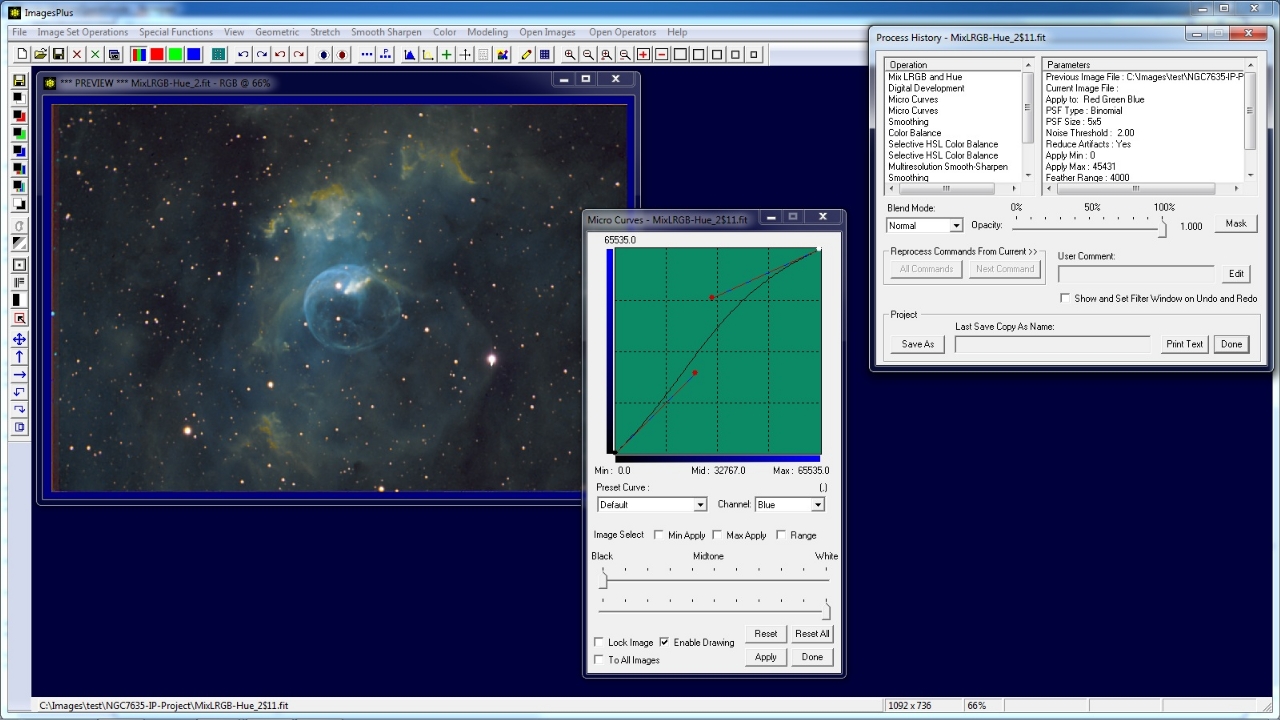Click the first zoom-in magnifier icon
This screenshot has width=1280, height=720.
570,54
